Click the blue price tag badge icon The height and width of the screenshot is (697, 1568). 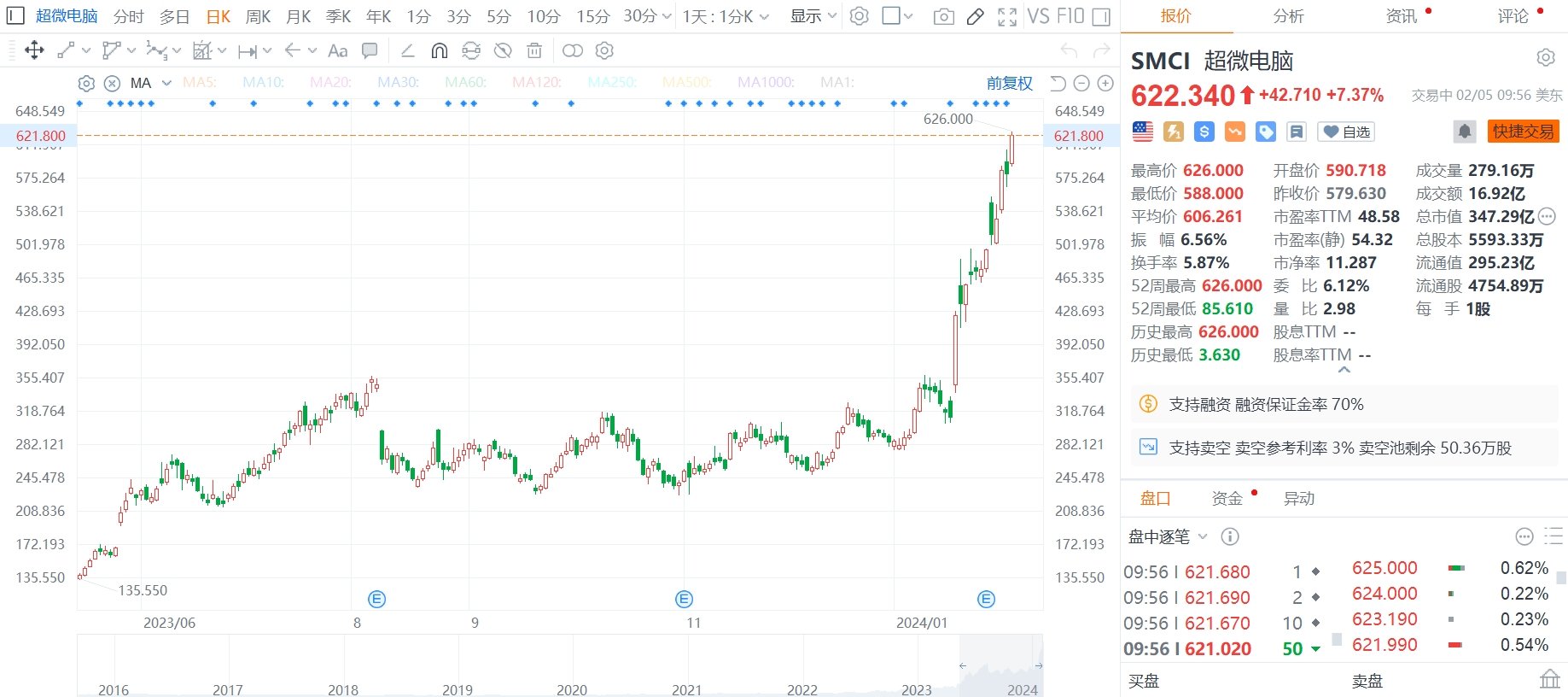pyautogui.click(x=1266, y=132)
